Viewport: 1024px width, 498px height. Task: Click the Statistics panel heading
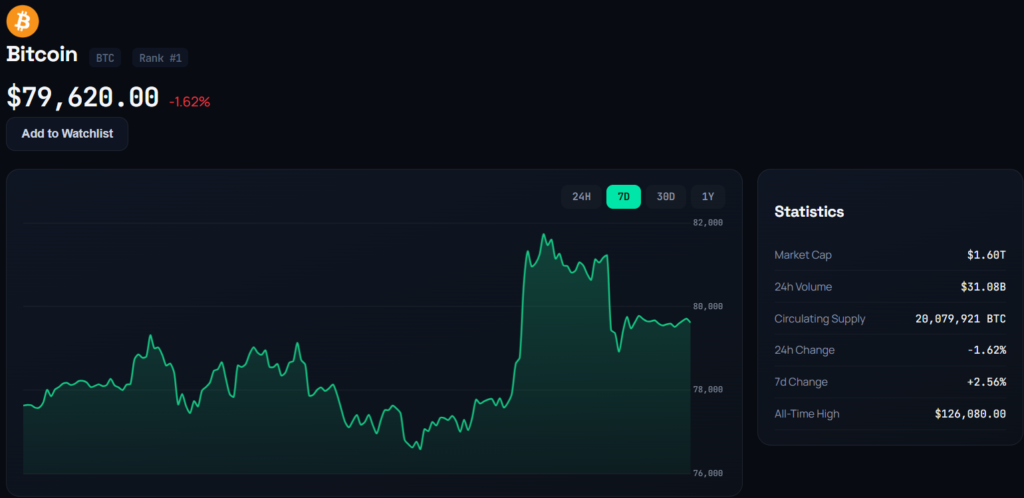[809, 211]
